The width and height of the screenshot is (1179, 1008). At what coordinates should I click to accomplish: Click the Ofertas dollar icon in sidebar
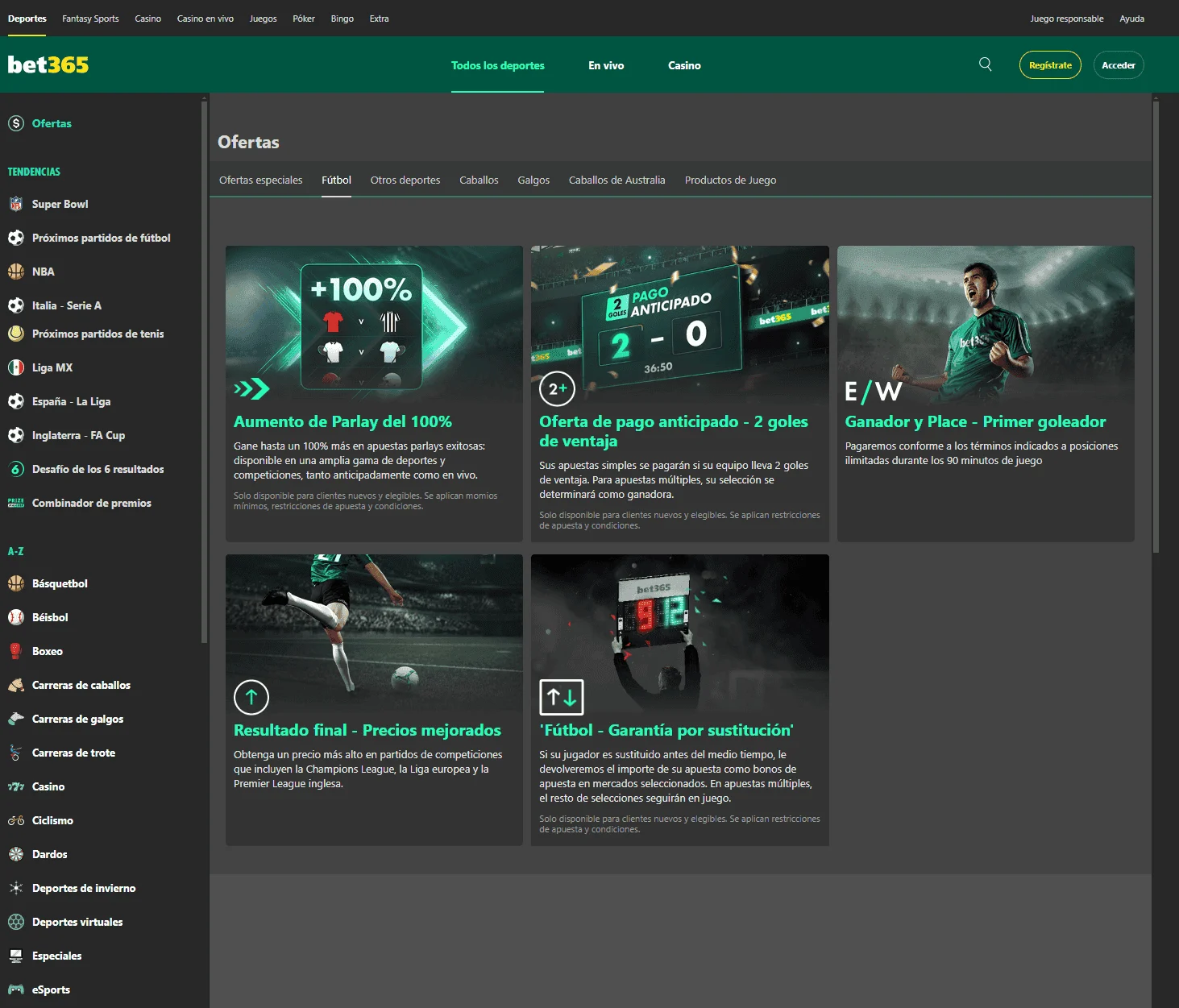pyautogui.click(x=16, y=123)
